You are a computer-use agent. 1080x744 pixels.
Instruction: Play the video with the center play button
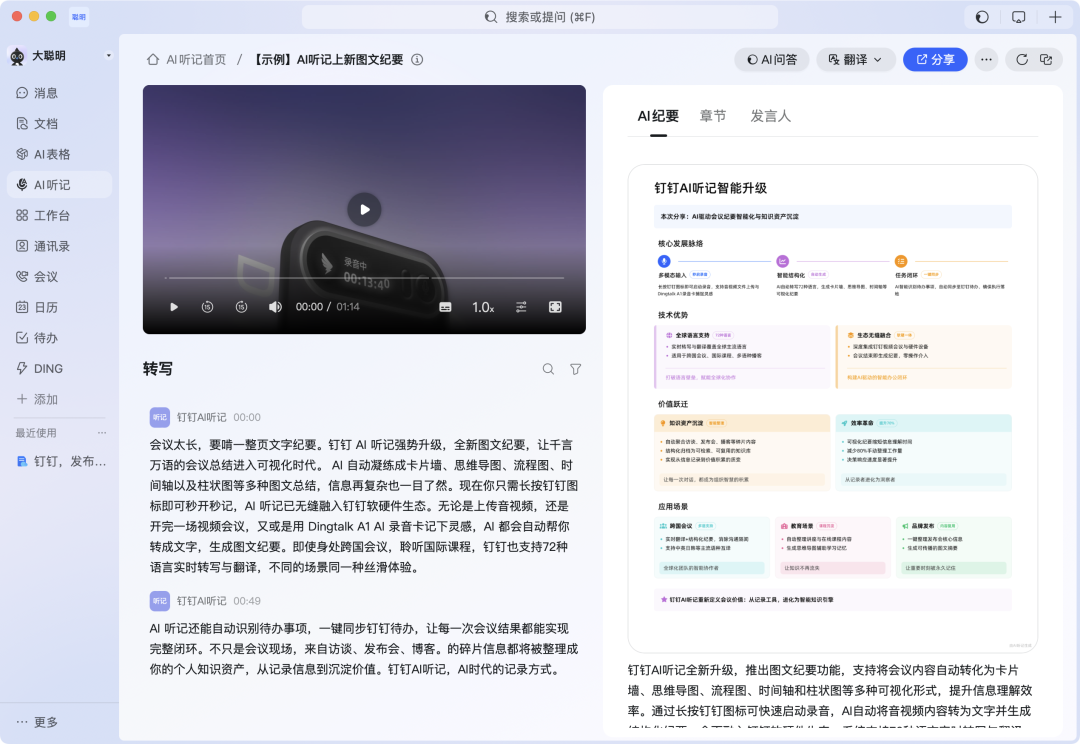click(x=364, y=209)
